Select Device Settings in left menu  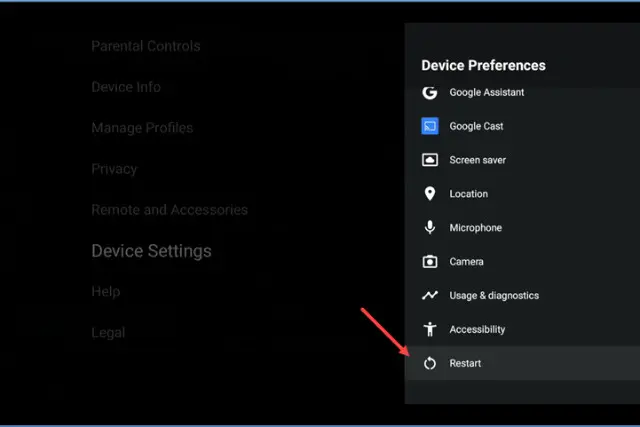(151, 251)
